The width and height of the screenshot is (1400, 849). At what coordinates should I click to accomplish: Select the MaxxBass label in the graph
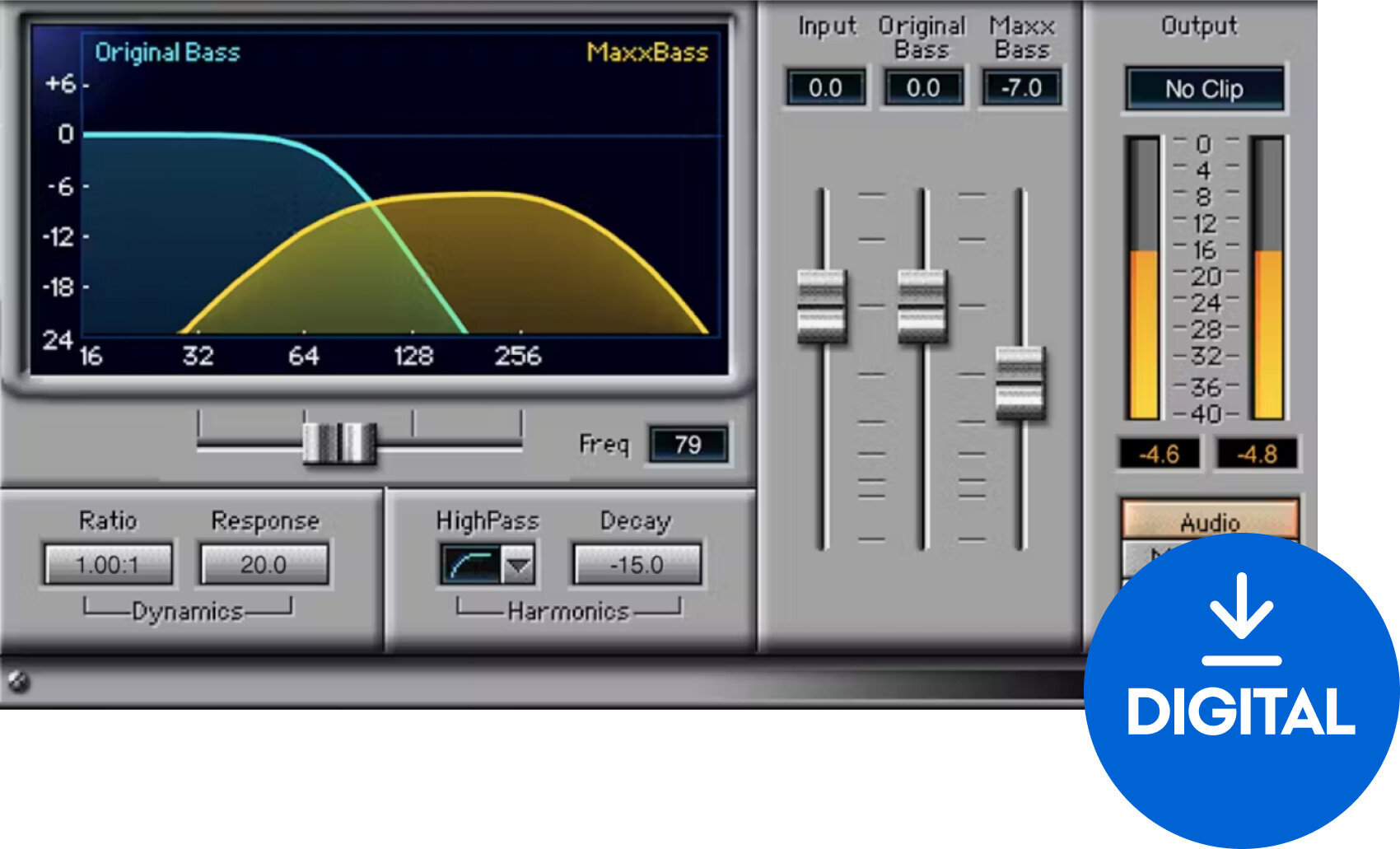coord(647,54)
